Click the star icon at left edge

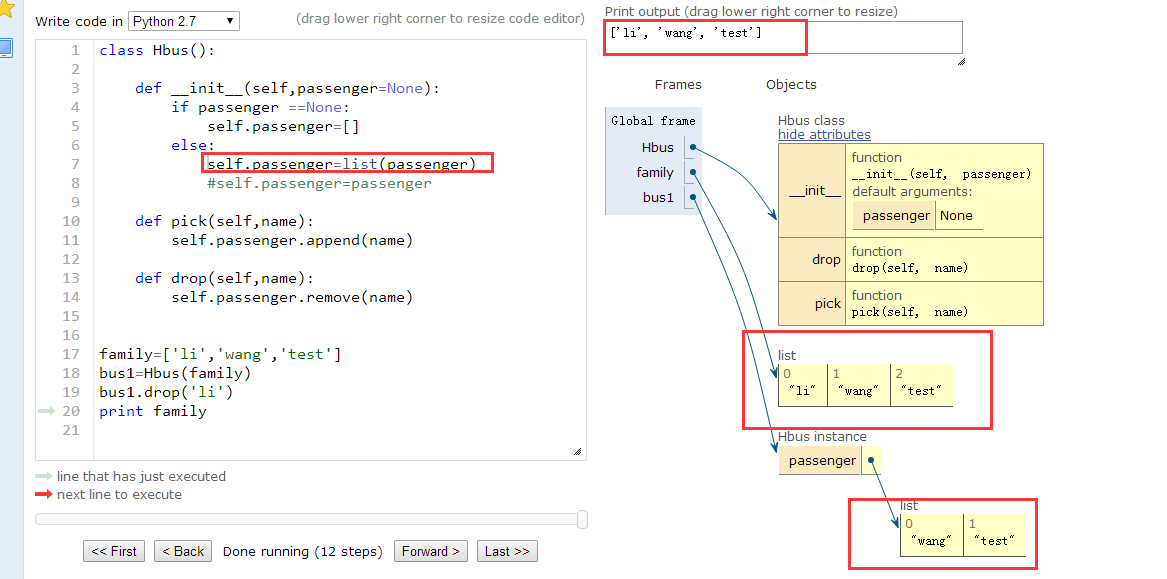point(5,7)
